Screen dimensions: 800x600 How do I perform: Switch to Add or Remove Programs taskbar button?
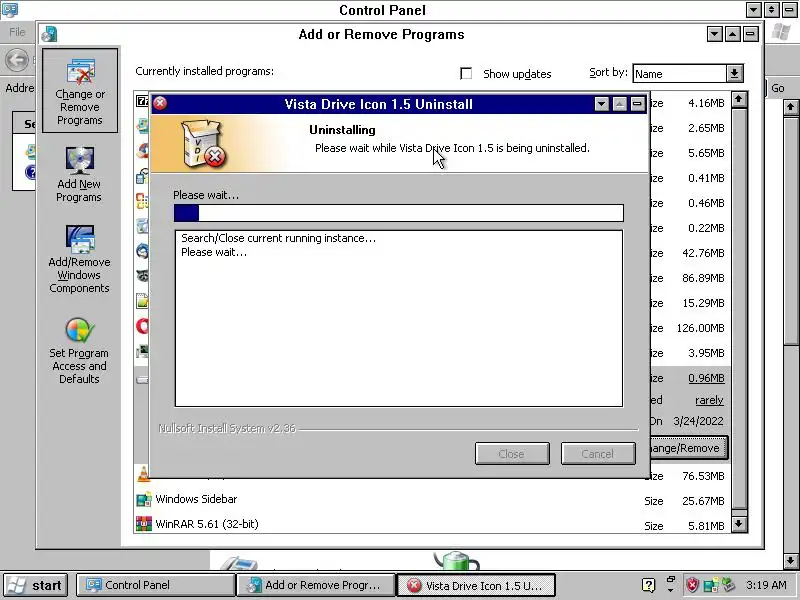pyautogui.click(x=316, y=585)
